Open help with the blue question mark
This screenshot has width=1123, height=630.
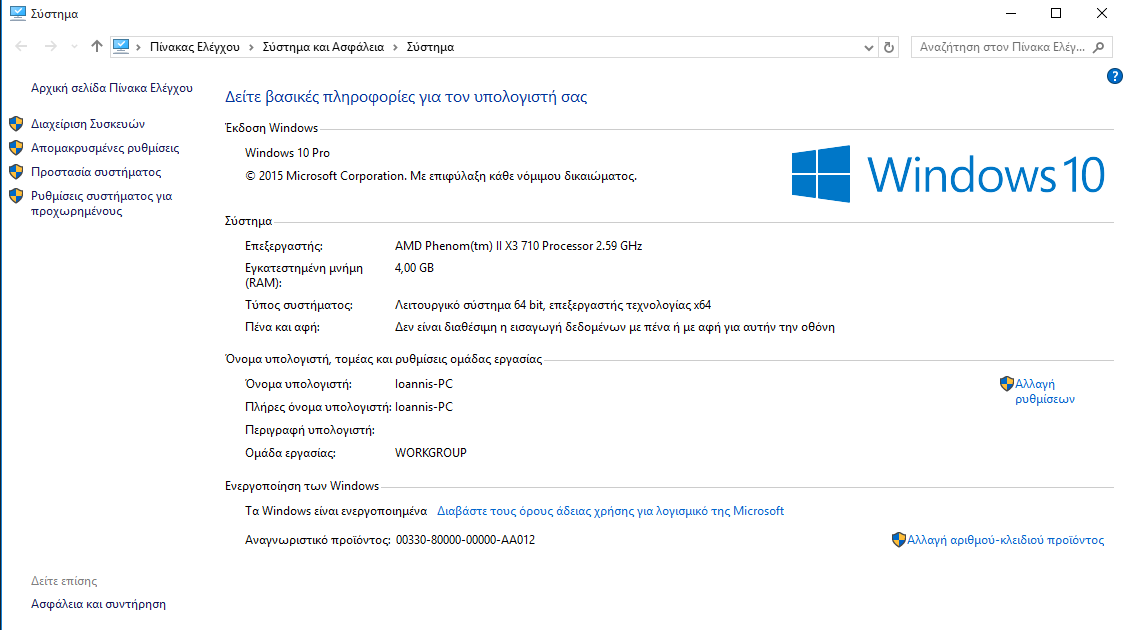pyautogui.click(x=1114, y=76)
